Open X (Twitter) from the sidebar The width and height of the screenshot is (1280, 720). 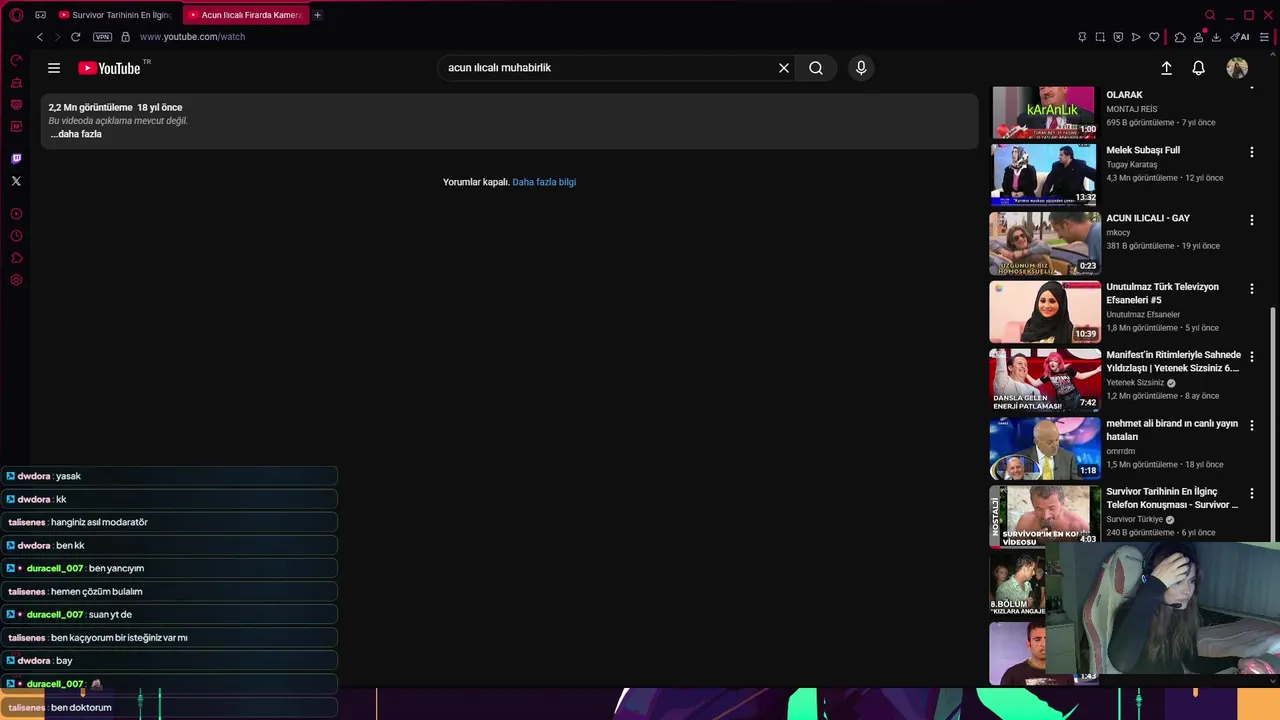16,181
